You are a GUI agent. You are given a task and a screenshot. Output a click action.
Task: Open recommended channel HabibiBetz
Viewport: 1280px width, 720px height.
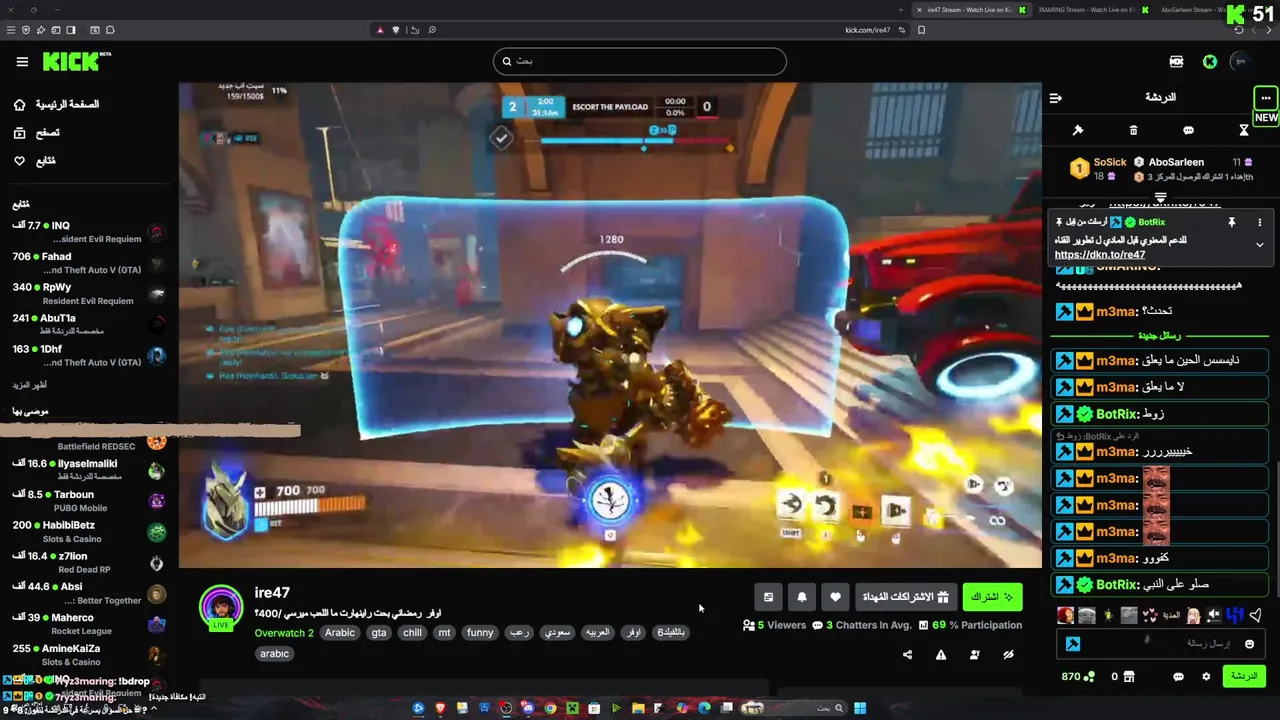pos(90,532)
